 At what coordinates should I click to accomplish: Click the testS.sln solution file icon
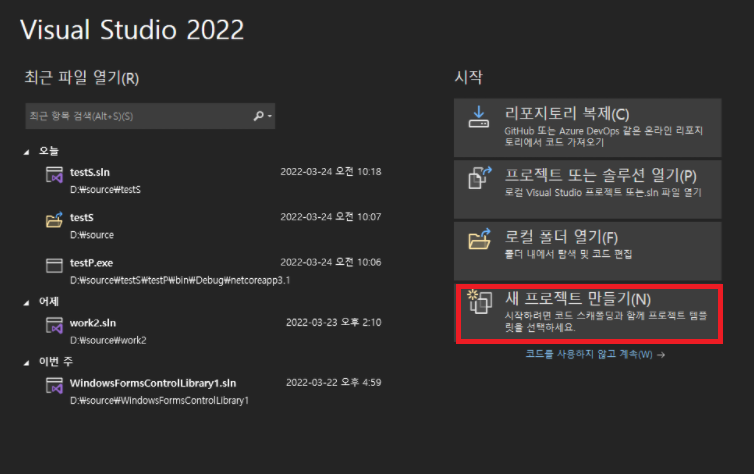tap(54, 175)
